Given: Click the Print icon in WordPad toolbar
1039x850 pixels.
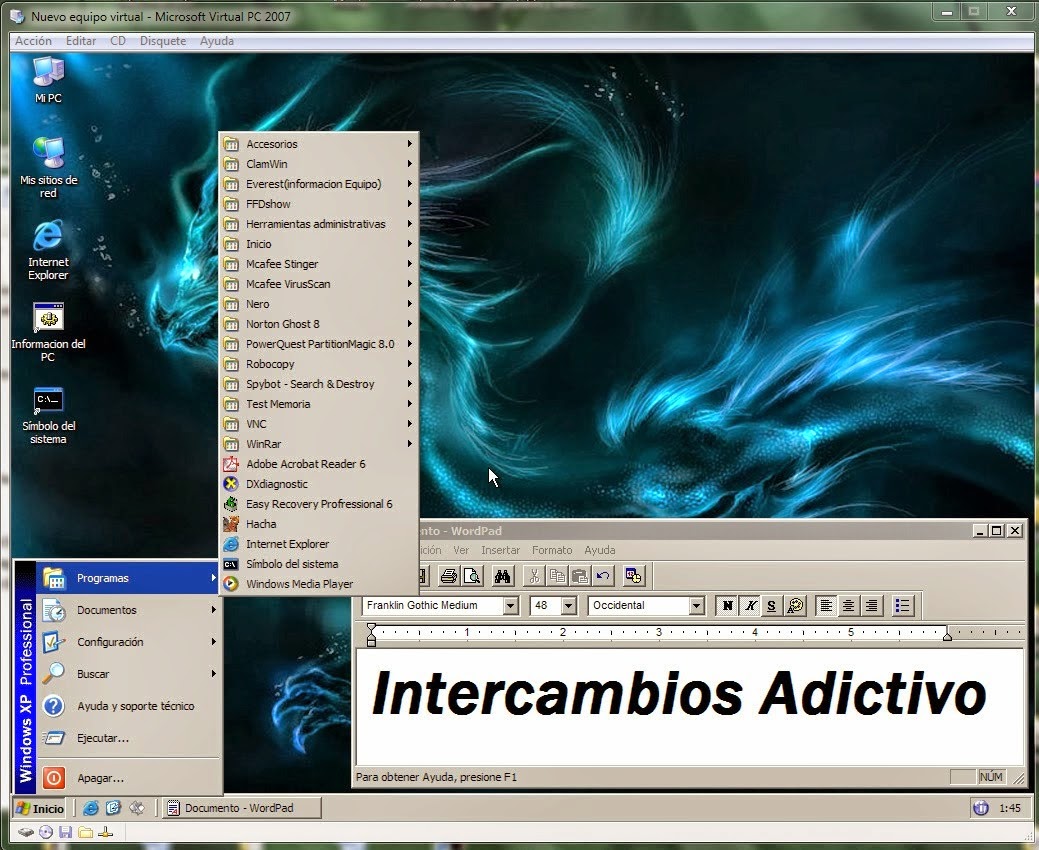Looking at the screenshot, I should [449, 576].
